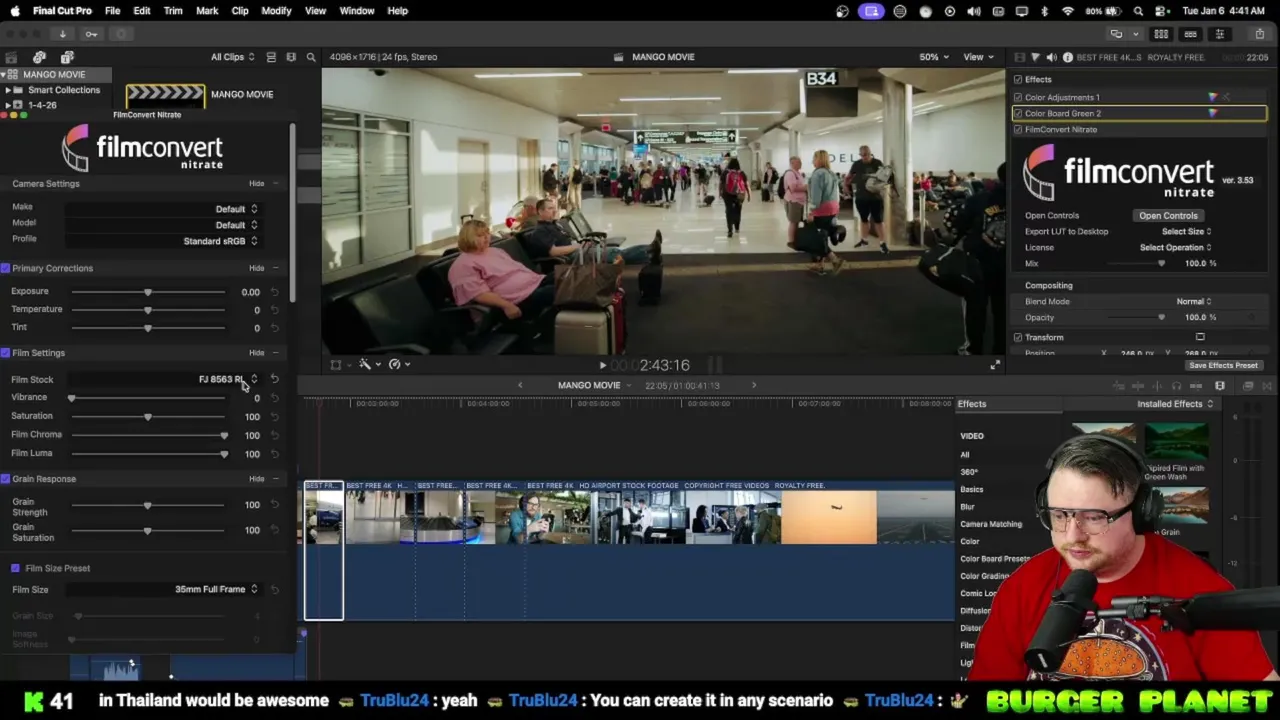Toggle the Film Size Preset checkbox
Image resolution: width=1280 pixels, height=720 pixels.
tap(15, 568)
